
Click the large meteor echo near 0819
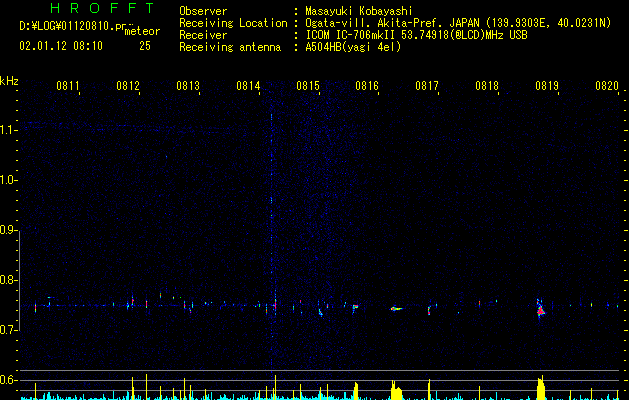[541, 308]
